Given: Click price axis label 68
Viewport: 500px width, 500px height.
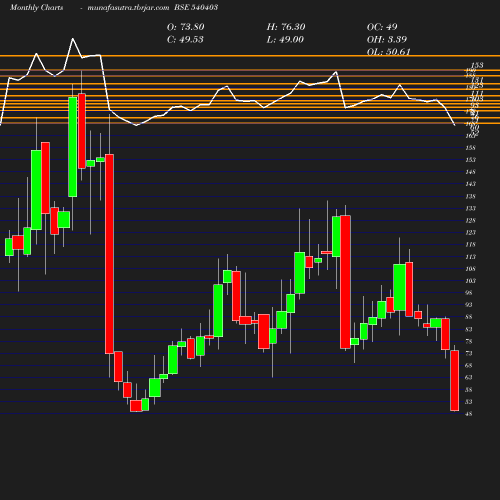Looking at the screenshot, I should 469,365.
